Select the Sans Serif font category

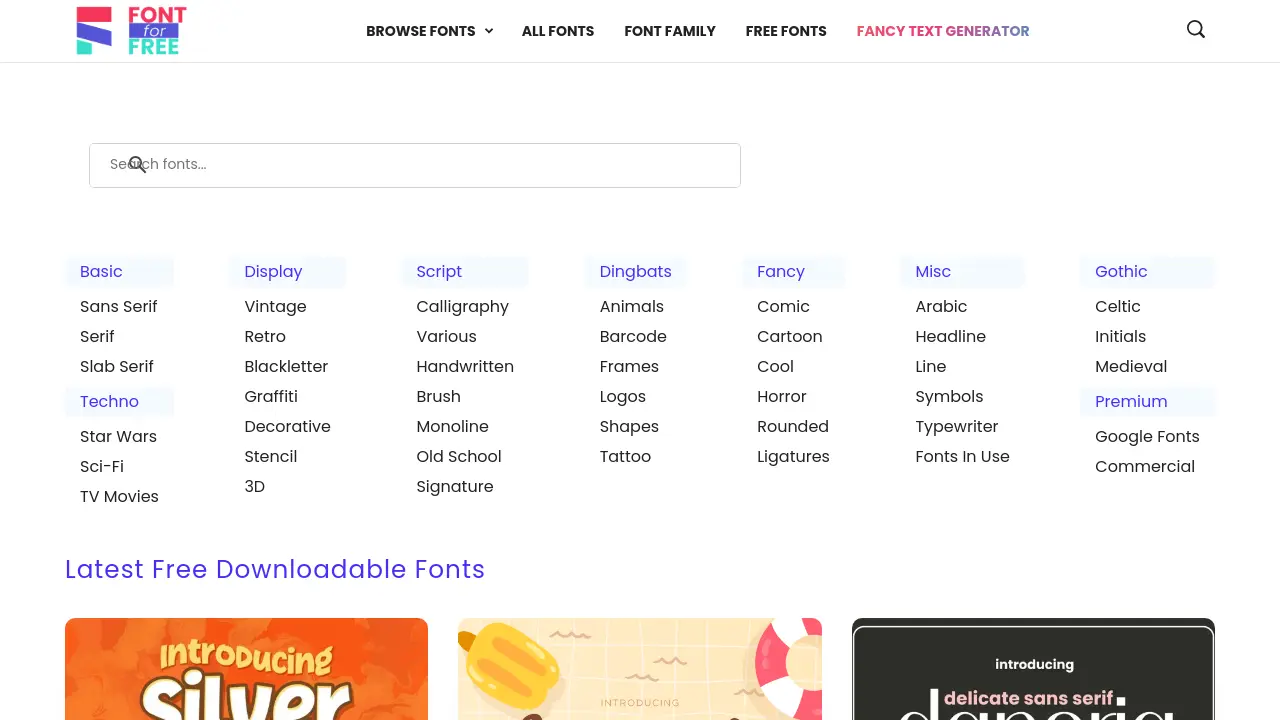point(119,306)
